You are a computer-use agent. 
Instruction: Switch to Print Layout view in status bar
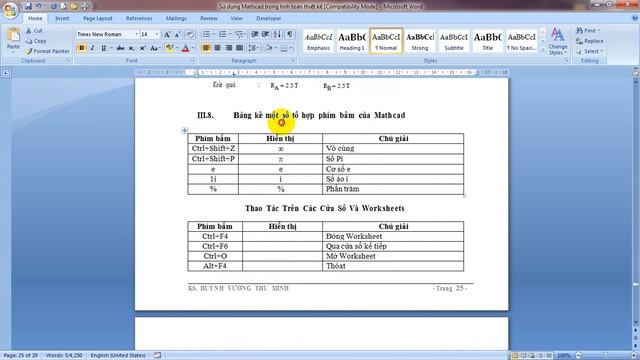pyautogui.click(x=514, y=356)
